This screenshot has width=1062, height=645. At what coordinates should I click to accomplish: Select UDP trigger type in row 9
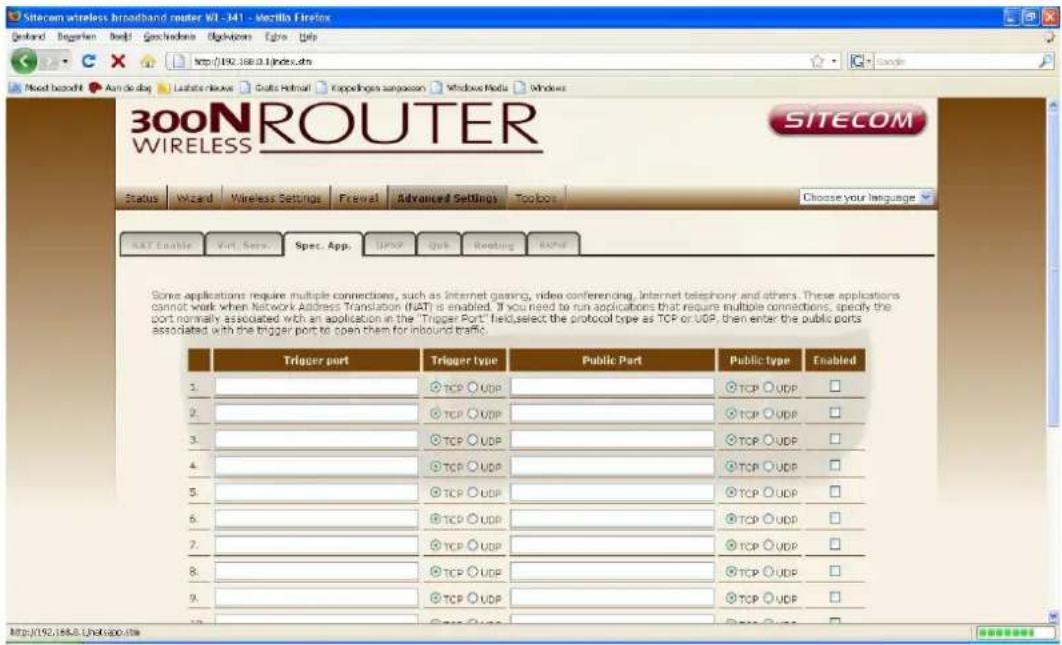point(473,598)
